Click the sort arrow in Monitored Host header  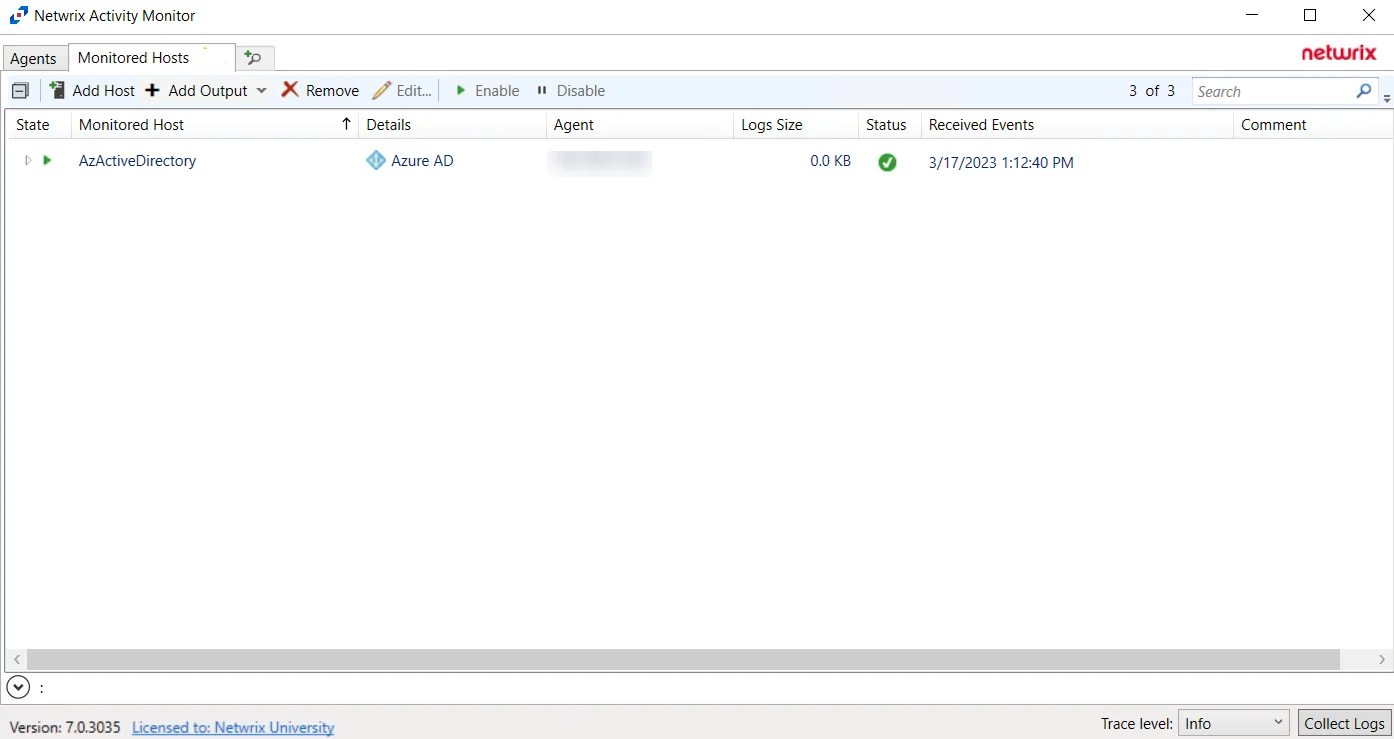pyautogui.click(x=346, y=124)
